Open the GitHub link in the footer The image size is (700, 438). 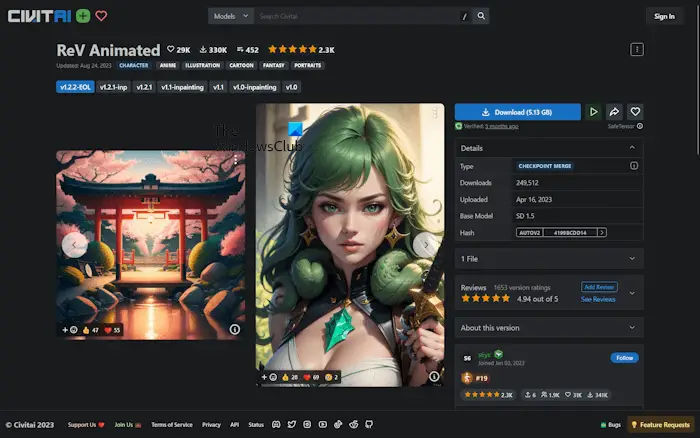tap(369, 424)
